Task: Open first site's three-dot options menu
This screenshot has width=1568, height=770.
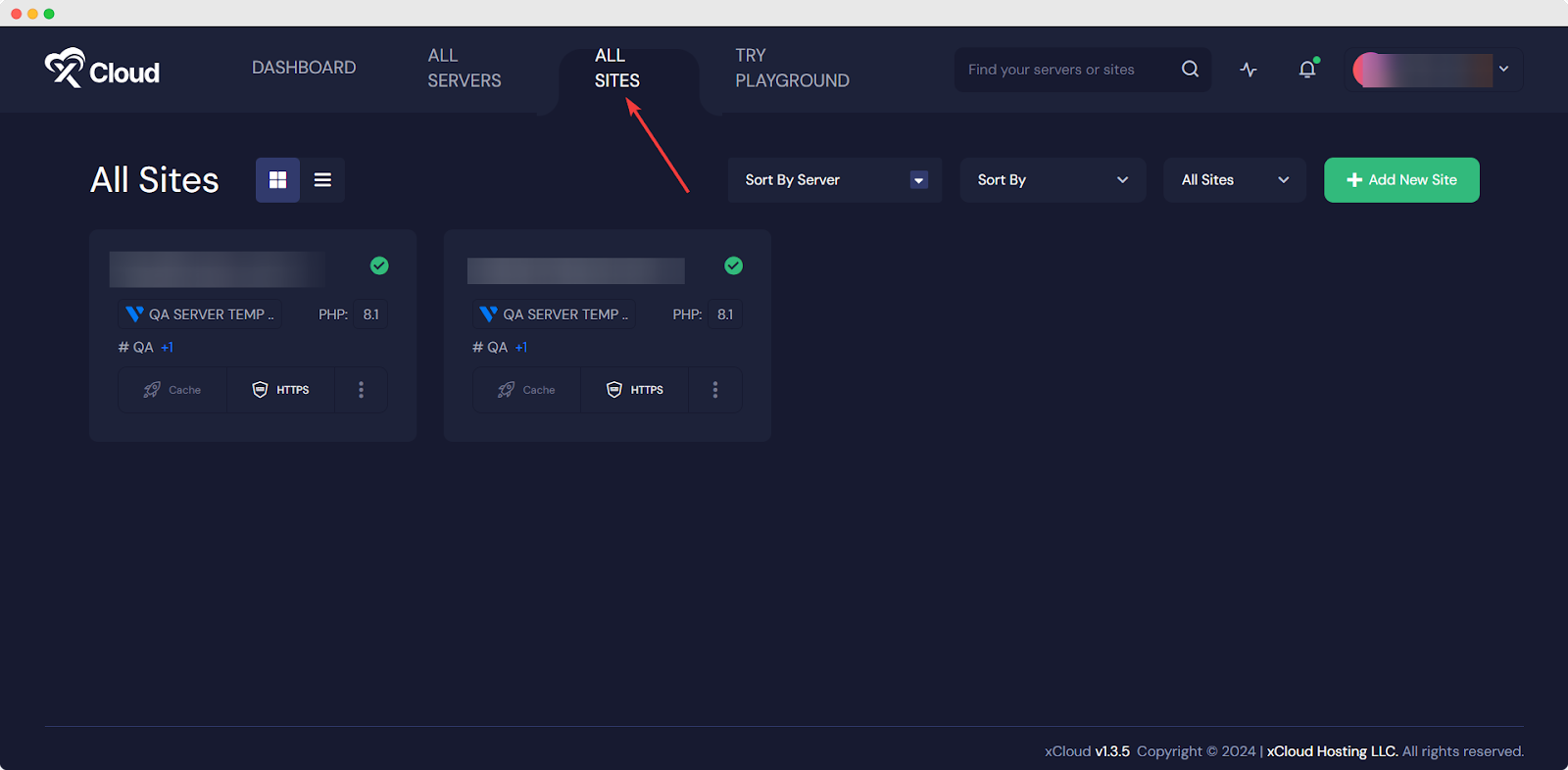Action: (x=361, y=390)
